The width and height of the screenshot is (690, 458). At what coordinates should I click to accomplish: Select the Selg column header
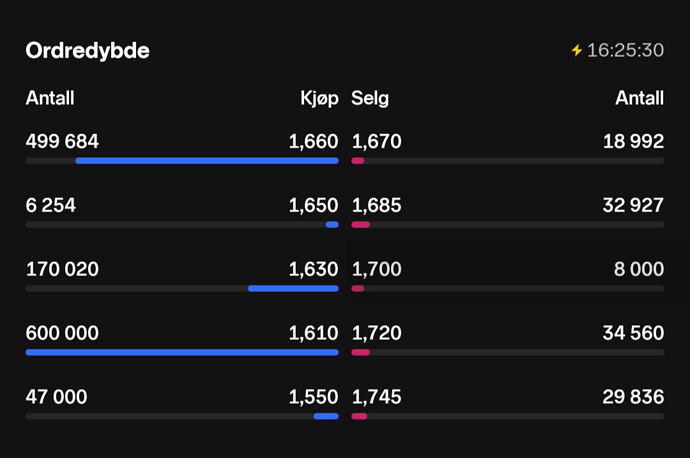(370, 98)
